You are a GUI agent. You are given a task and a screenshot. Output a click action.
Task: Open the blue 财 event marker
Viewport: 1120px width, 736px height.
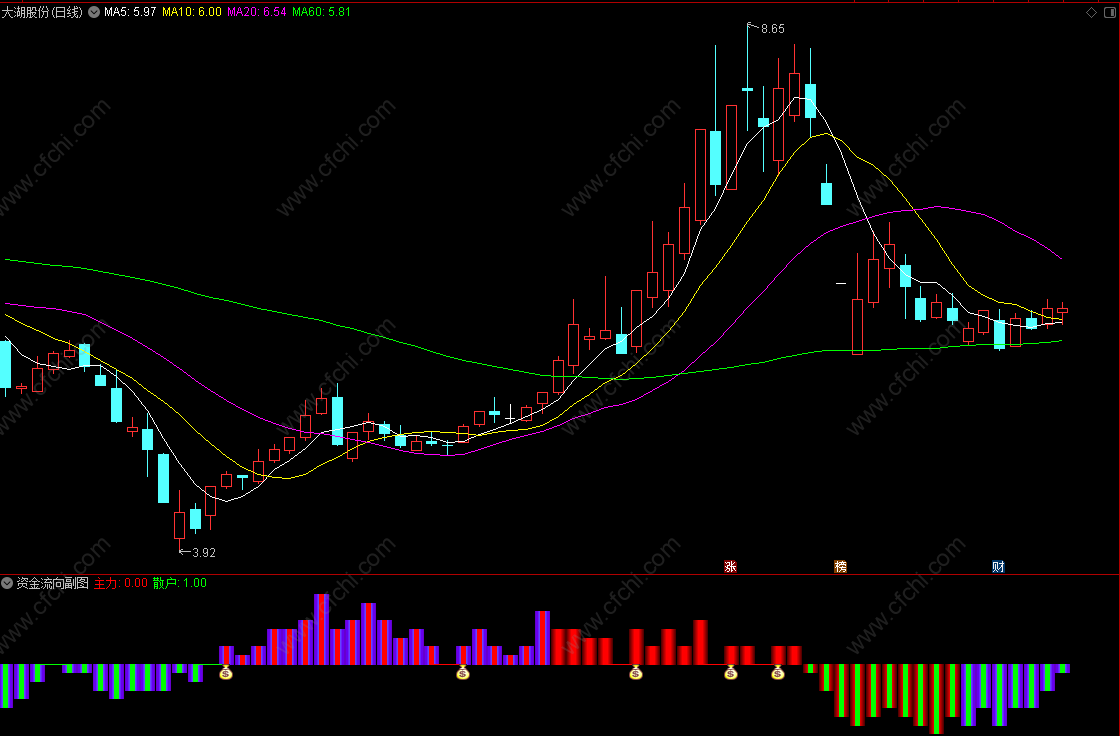coord(999,567)
